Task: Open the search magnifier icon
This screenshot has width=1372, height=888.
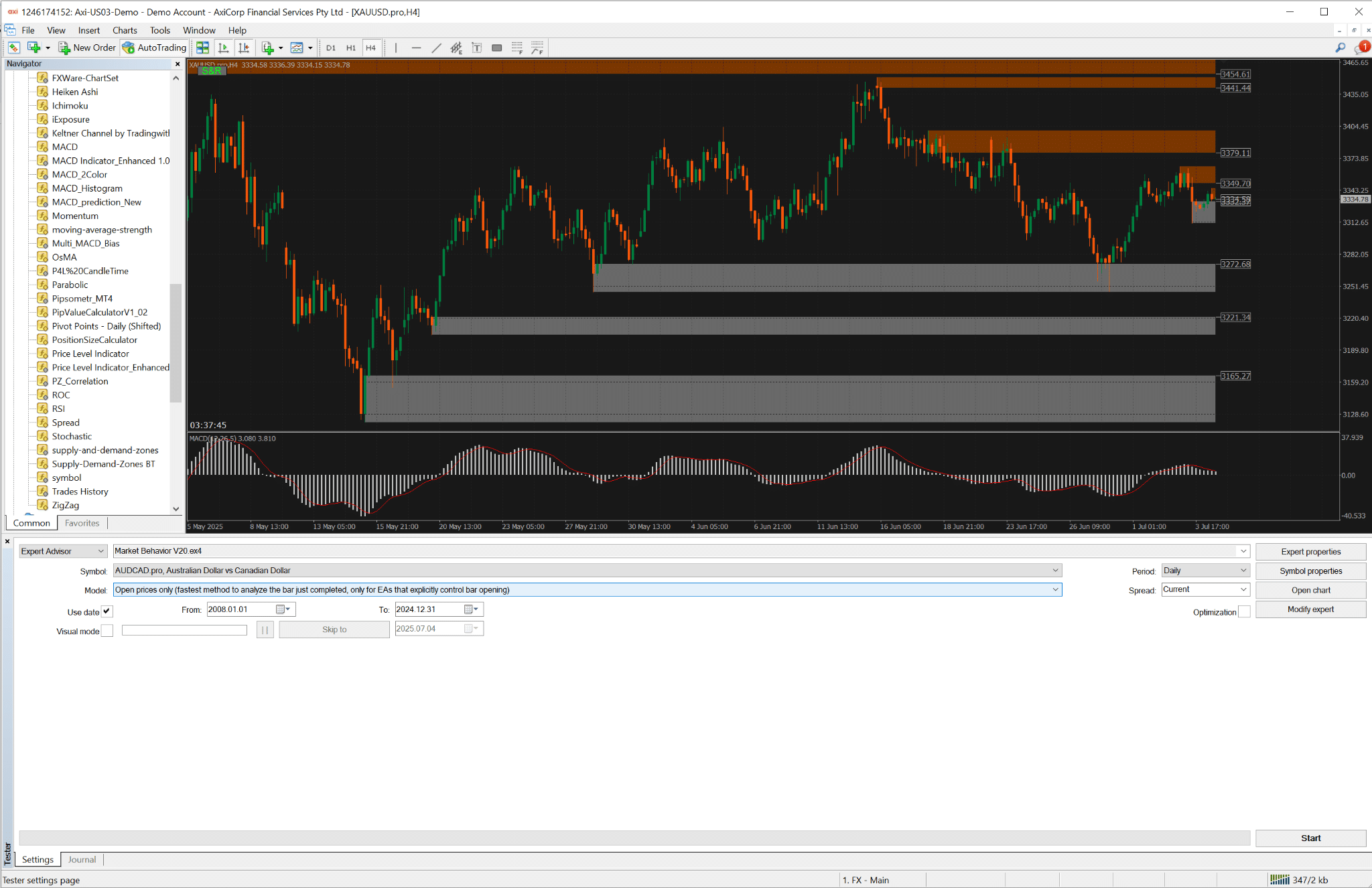Action: pyautogui.click(x=1340, y=48)
